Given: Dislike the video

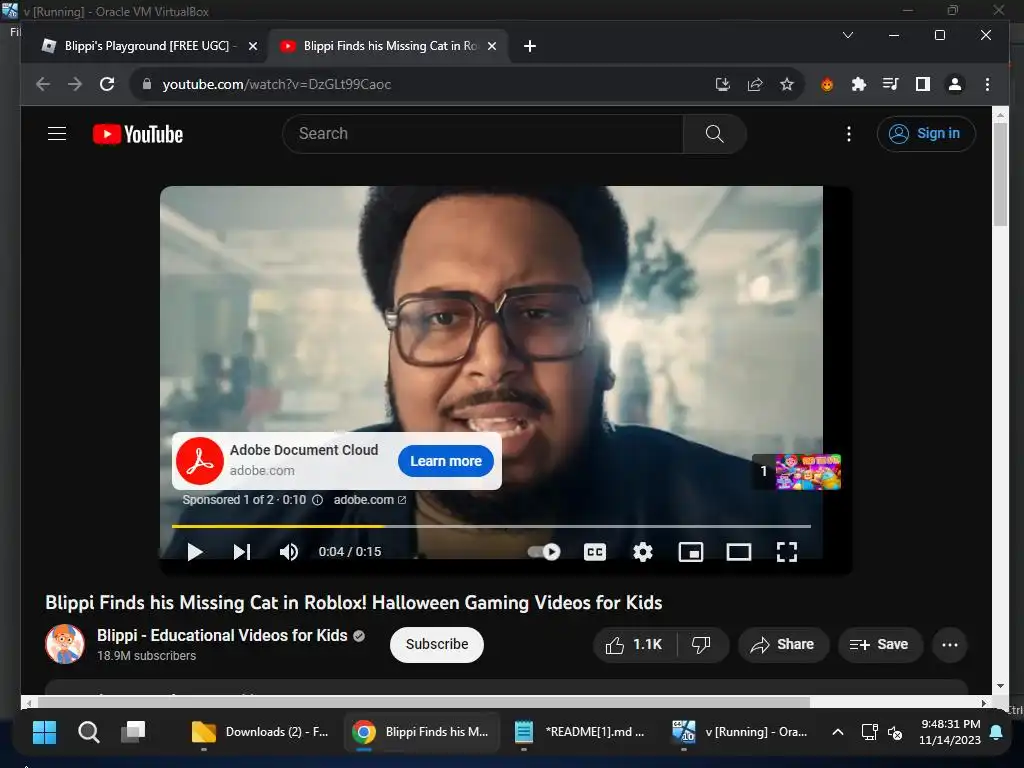Looking at the screenshot, I should click(x=701, y=645).
